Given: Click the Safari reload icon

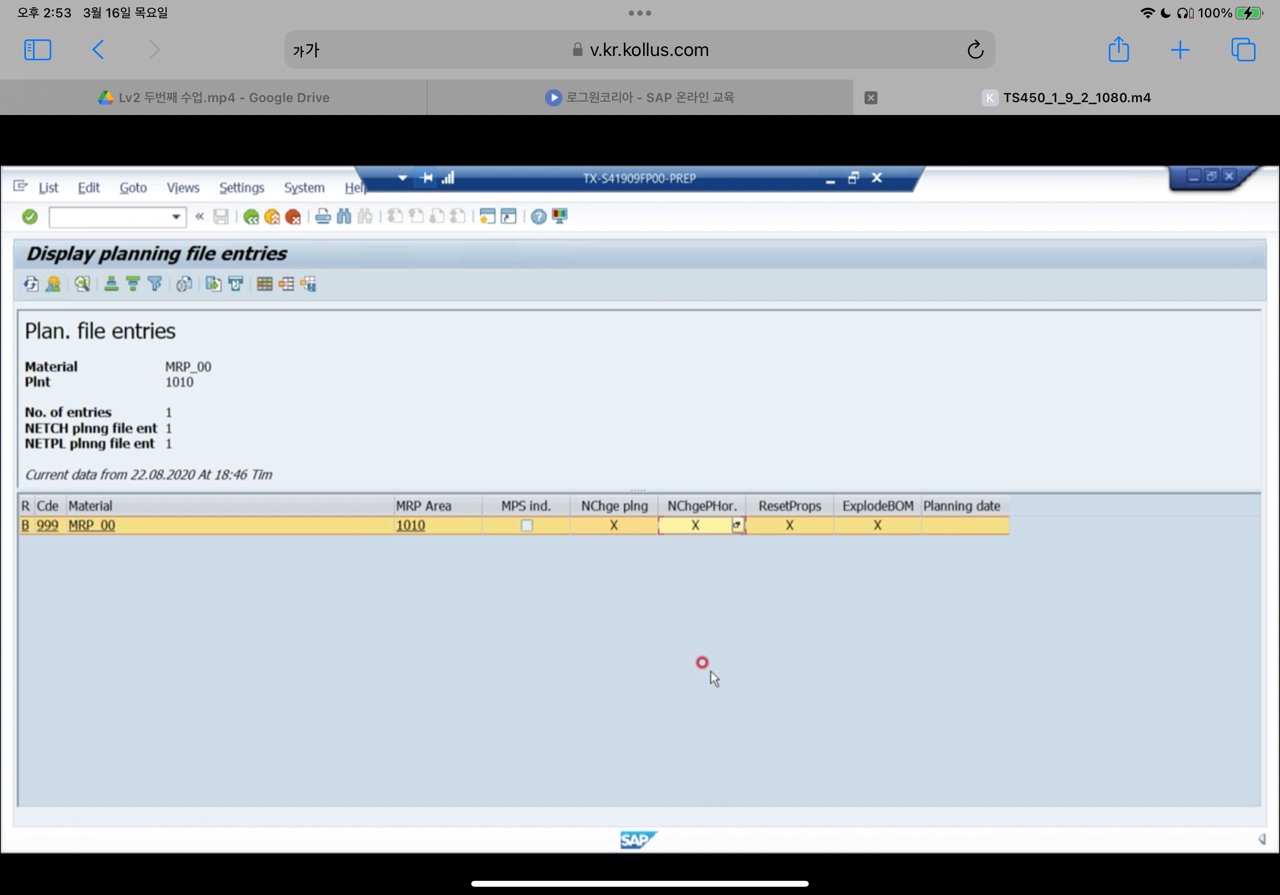Looking at the screenshot, I should point(975,50).
